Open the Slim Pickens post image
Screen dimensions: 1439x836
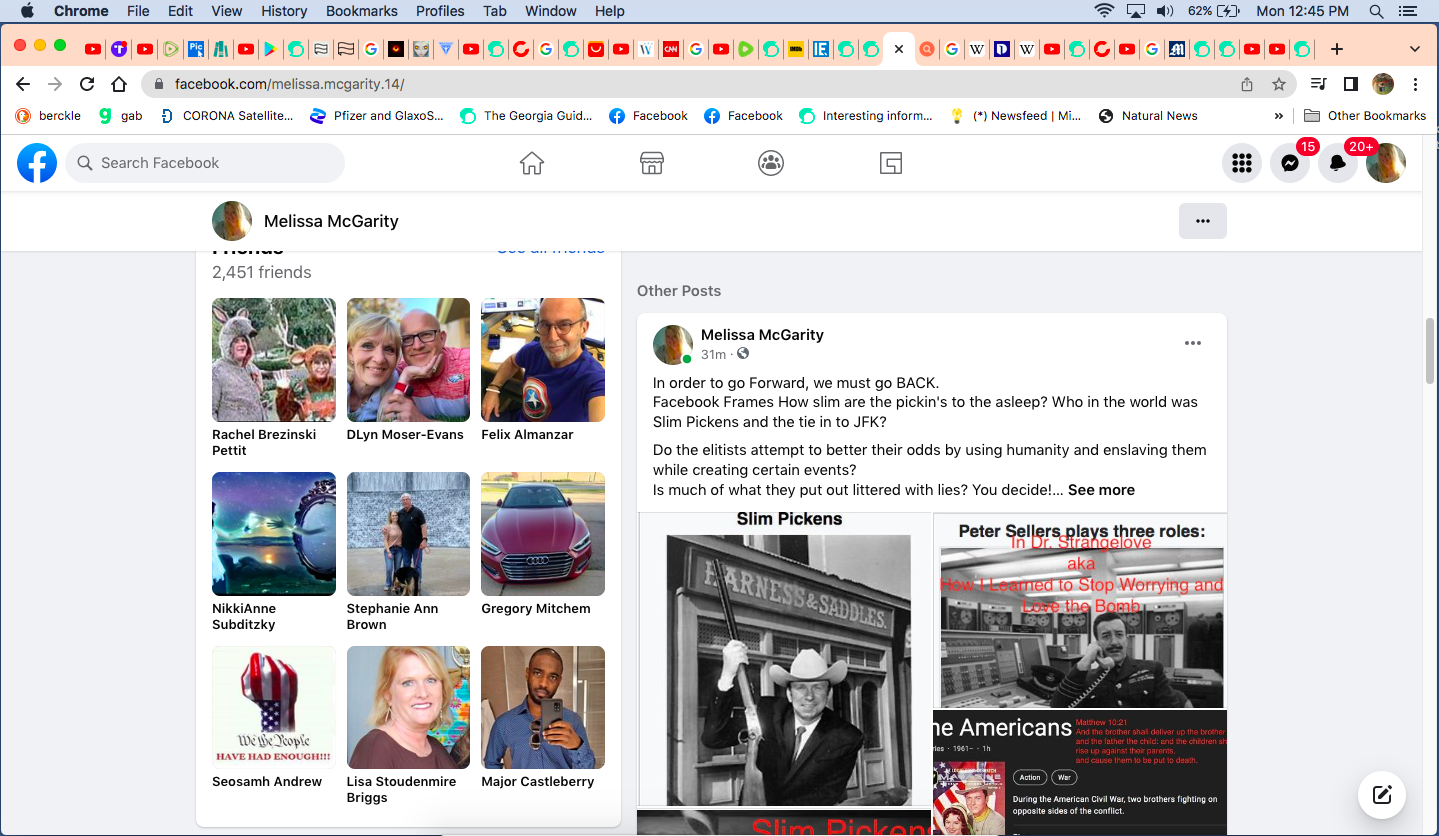(x=785, y=659)
